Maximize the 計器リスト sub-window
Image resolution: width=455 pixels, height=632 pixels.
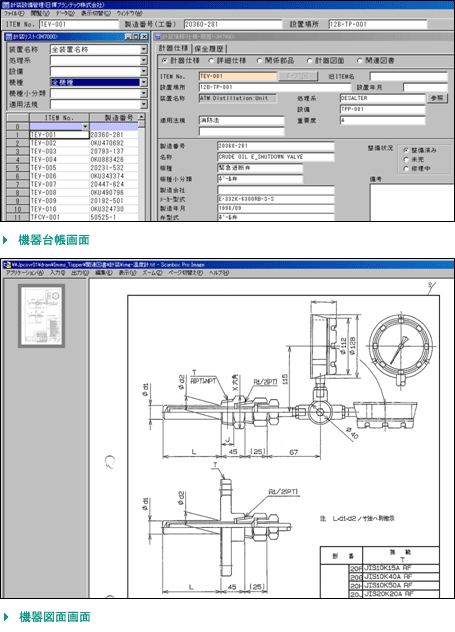(x=136, y=37)
